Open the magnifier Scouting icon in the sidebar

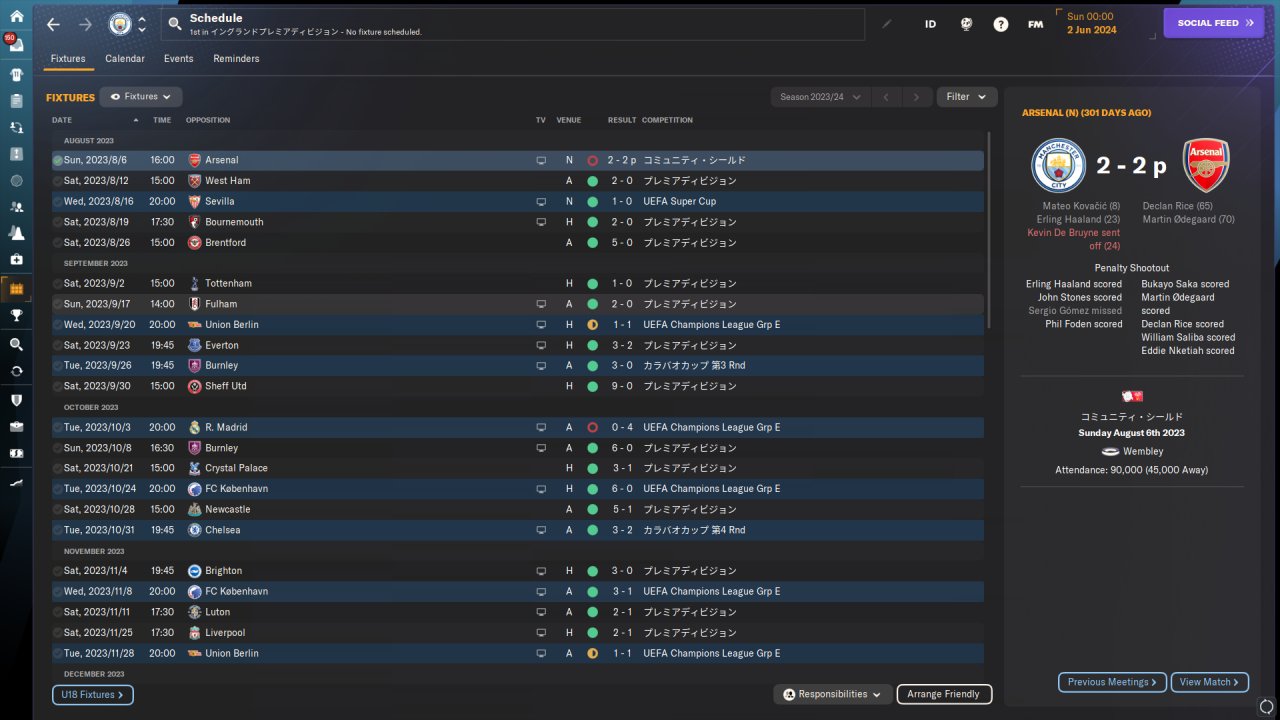(16, 344)
